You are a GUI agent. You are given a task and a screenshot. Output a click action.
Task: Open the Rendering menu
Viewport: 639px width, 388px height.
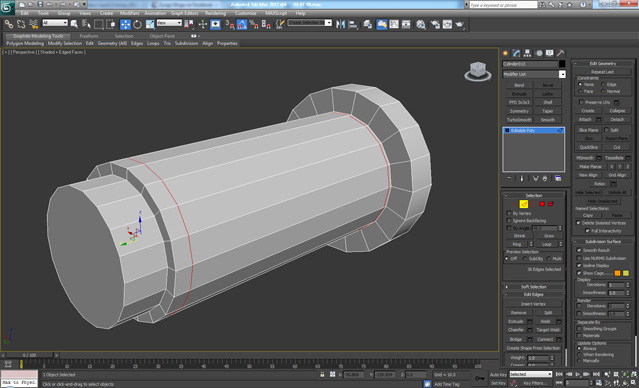(215, 13)
